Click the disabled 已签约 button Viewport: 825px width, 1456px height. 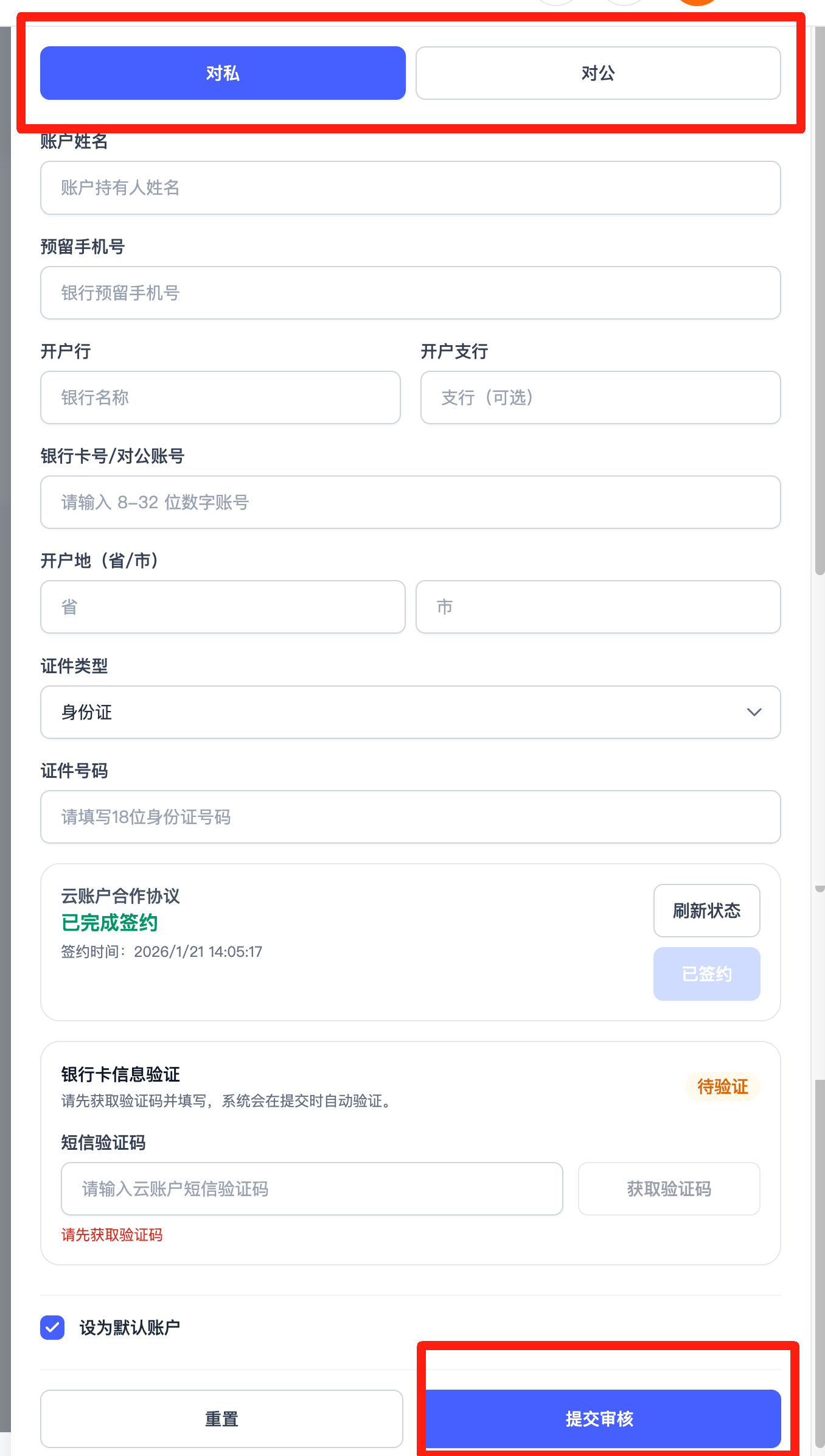707,974
